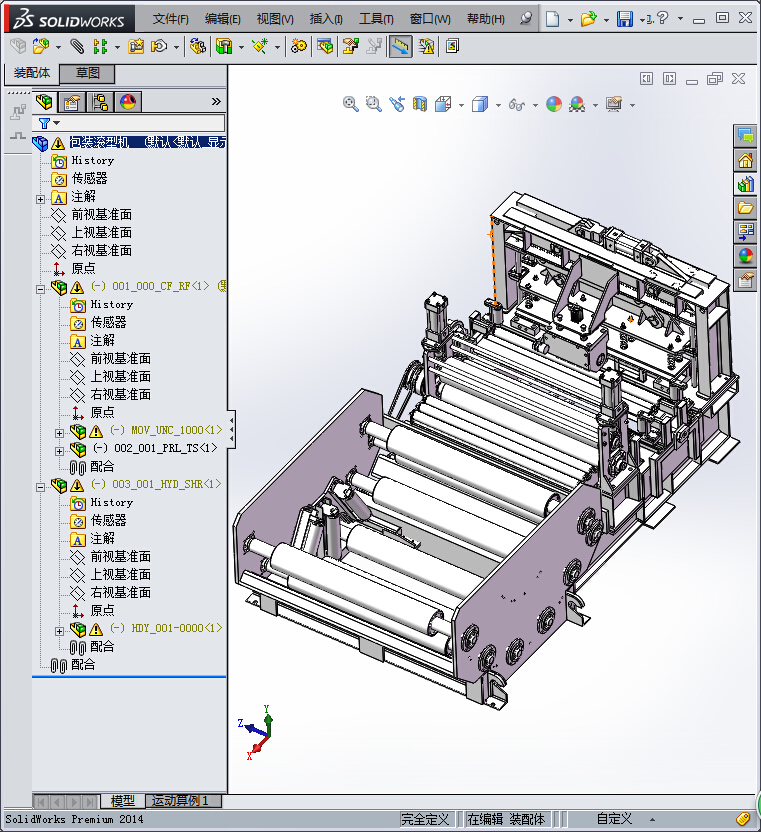Click Edit Appearance color ball in view toolbar

(x=554, y=104)
